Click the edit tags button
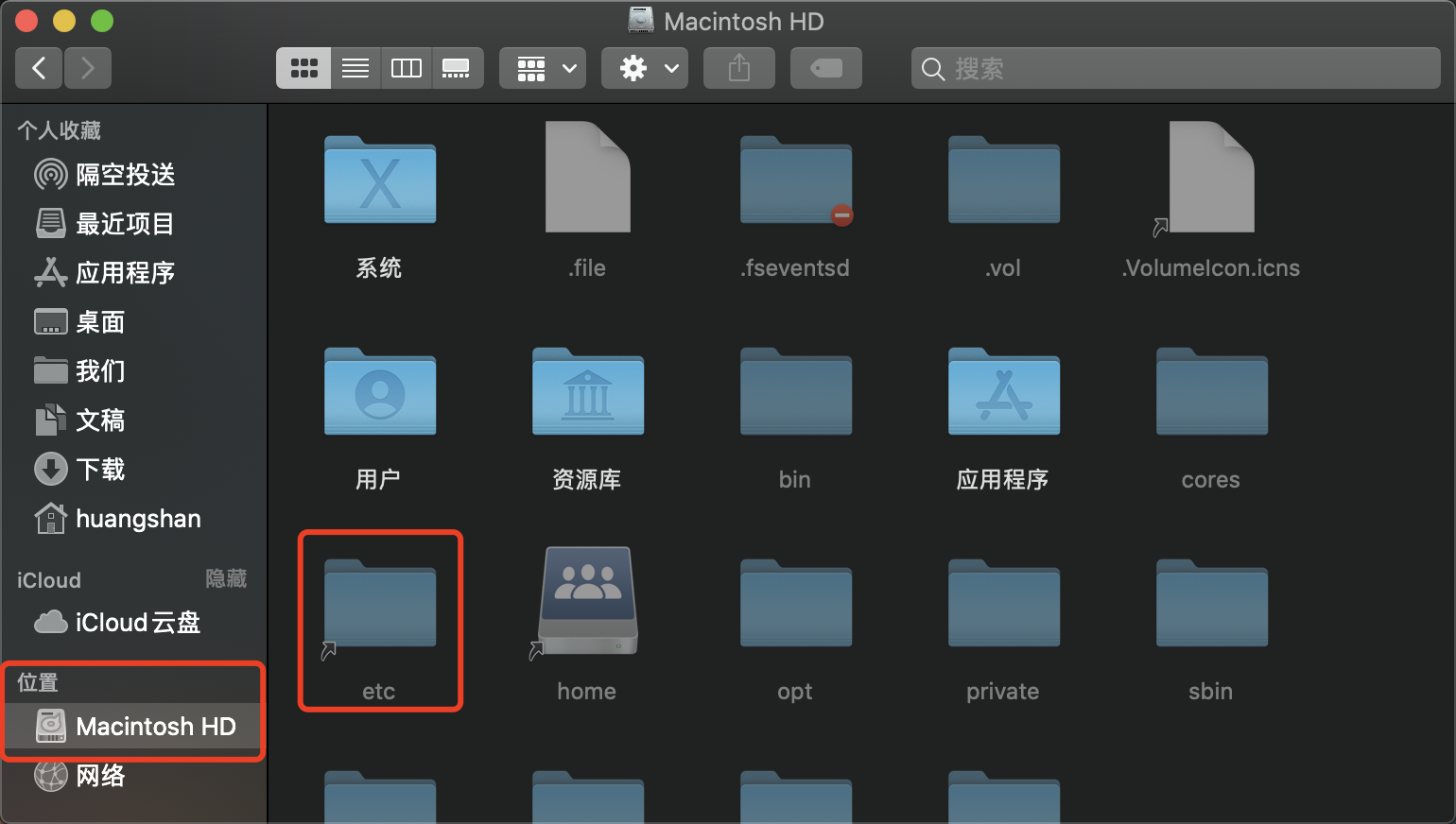Screen dimensions: 1456x824 point(826,68)
